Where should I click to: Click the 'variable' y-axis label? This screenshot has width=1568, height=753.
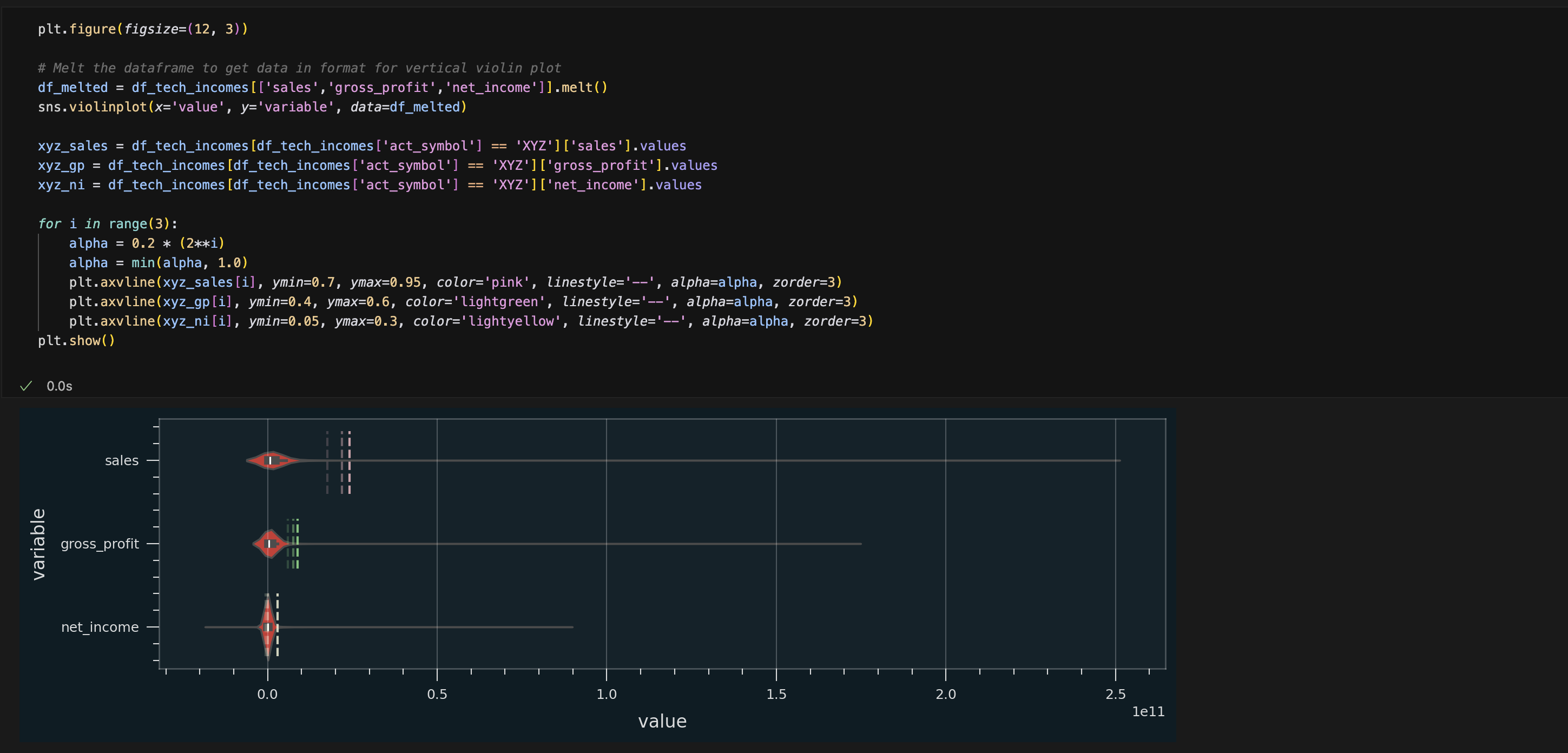coord(38,544)
